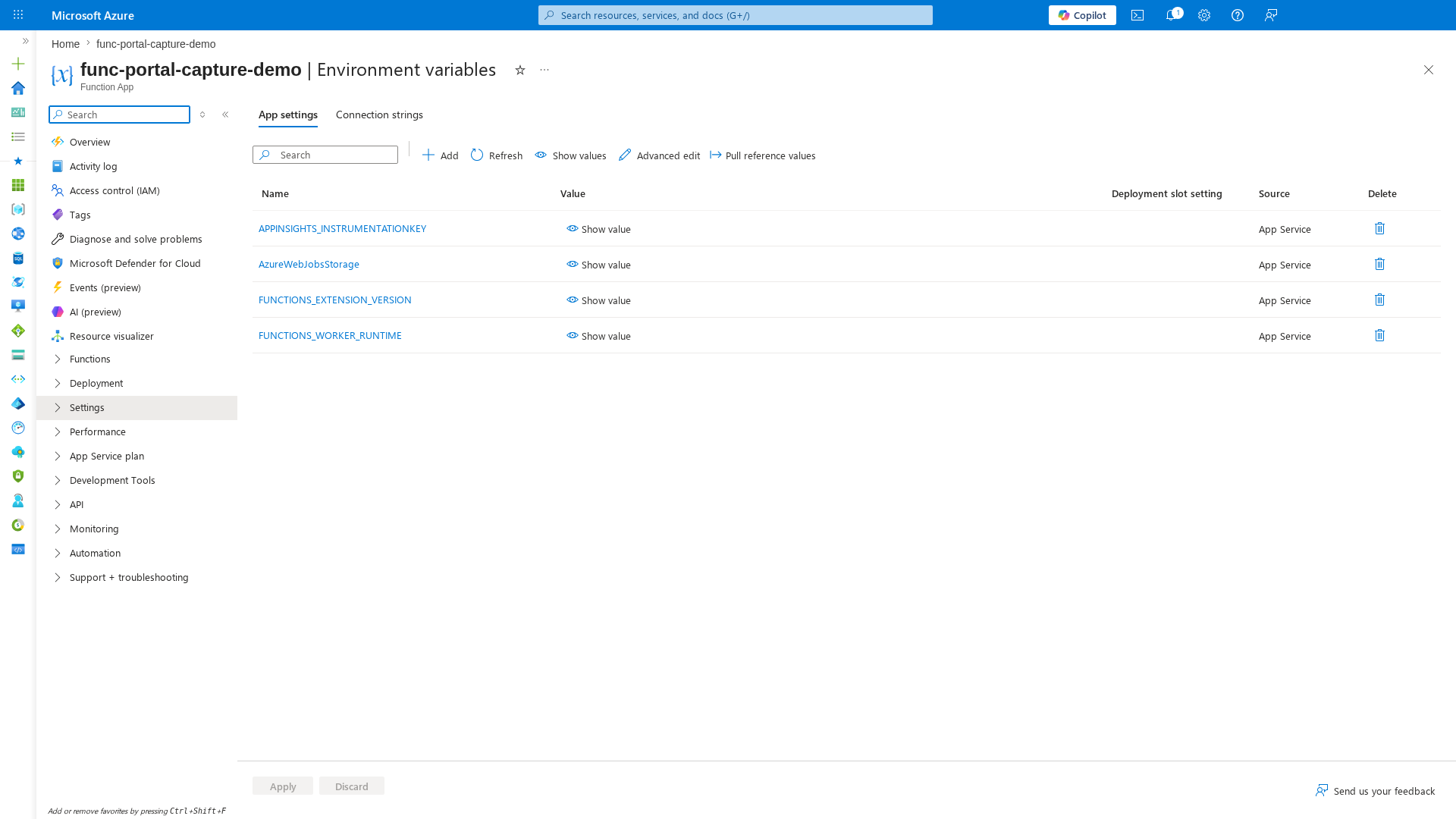Image resolution: width=1456 pixels, height=819 pixels.
Task: Open All services list icon
Action: [18, 136]
